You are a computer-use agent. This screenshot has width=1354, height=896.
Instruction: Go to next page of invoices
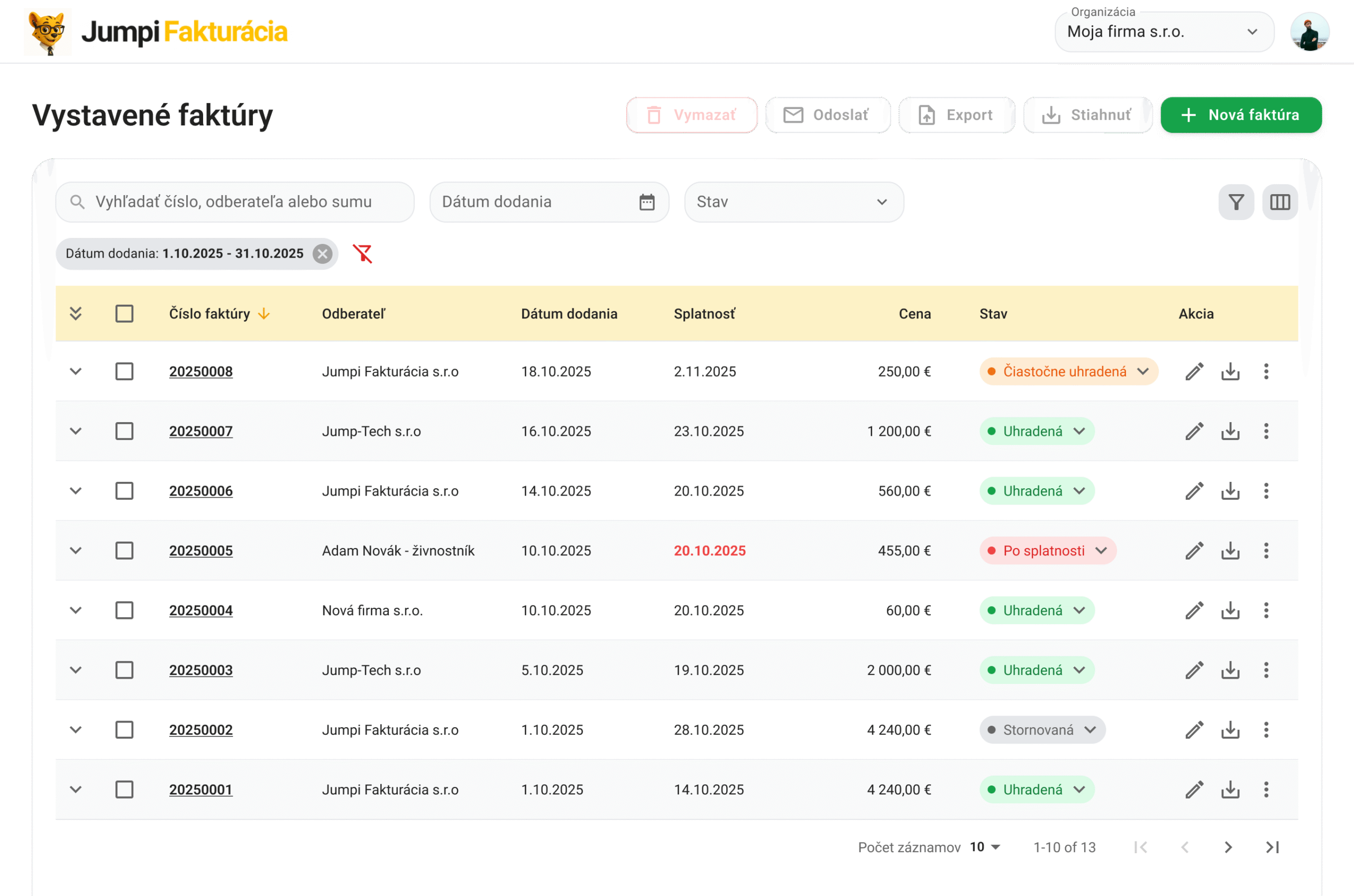click(x=1228, y=847)
